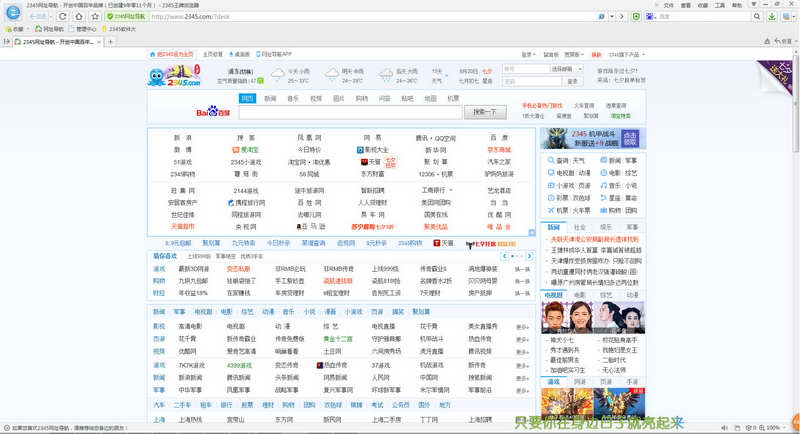This screenshot has width=800, height=434.
Task: Click the speaker volume icon in status bar
Action: pos(725,427)
